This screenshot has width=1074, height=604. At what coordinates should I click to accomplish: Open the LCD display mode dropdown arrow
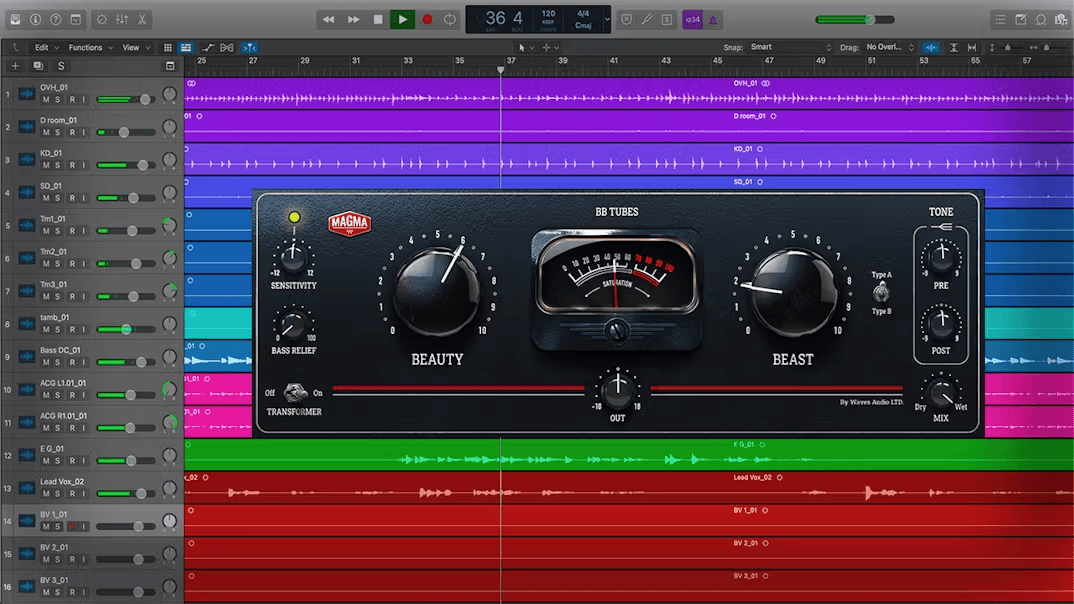point(607,20)
